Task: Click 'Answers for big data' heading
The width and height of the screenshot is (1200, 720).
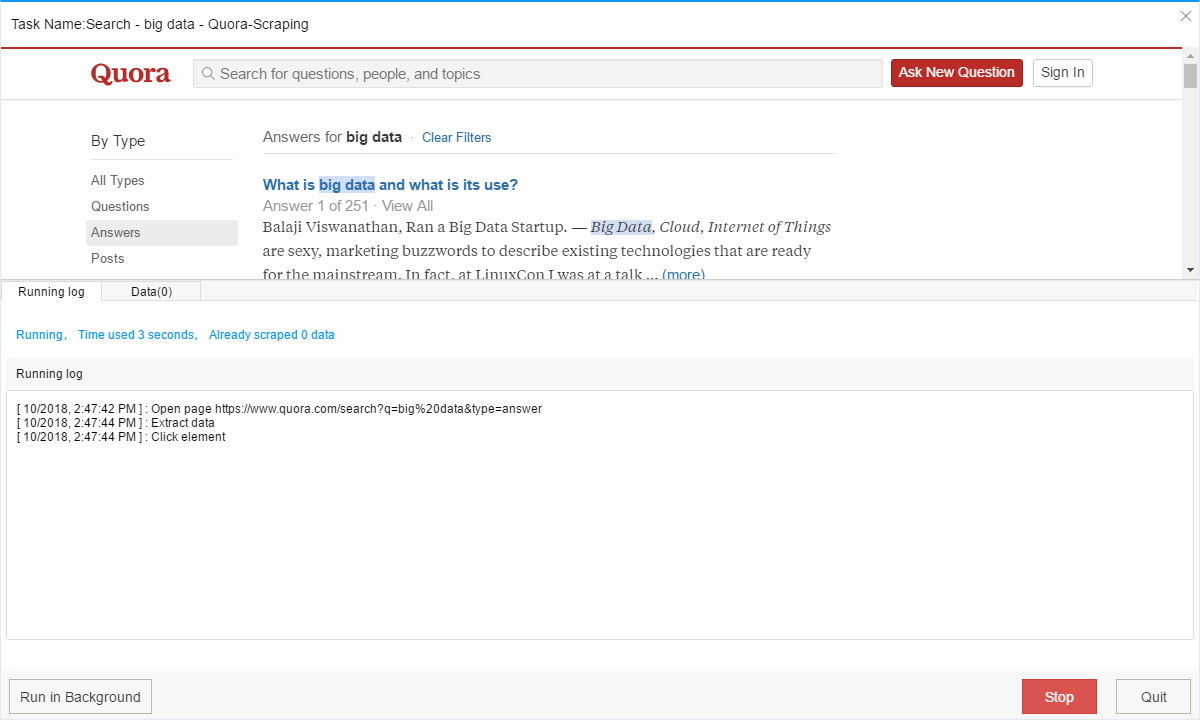Action: [332, 137]
